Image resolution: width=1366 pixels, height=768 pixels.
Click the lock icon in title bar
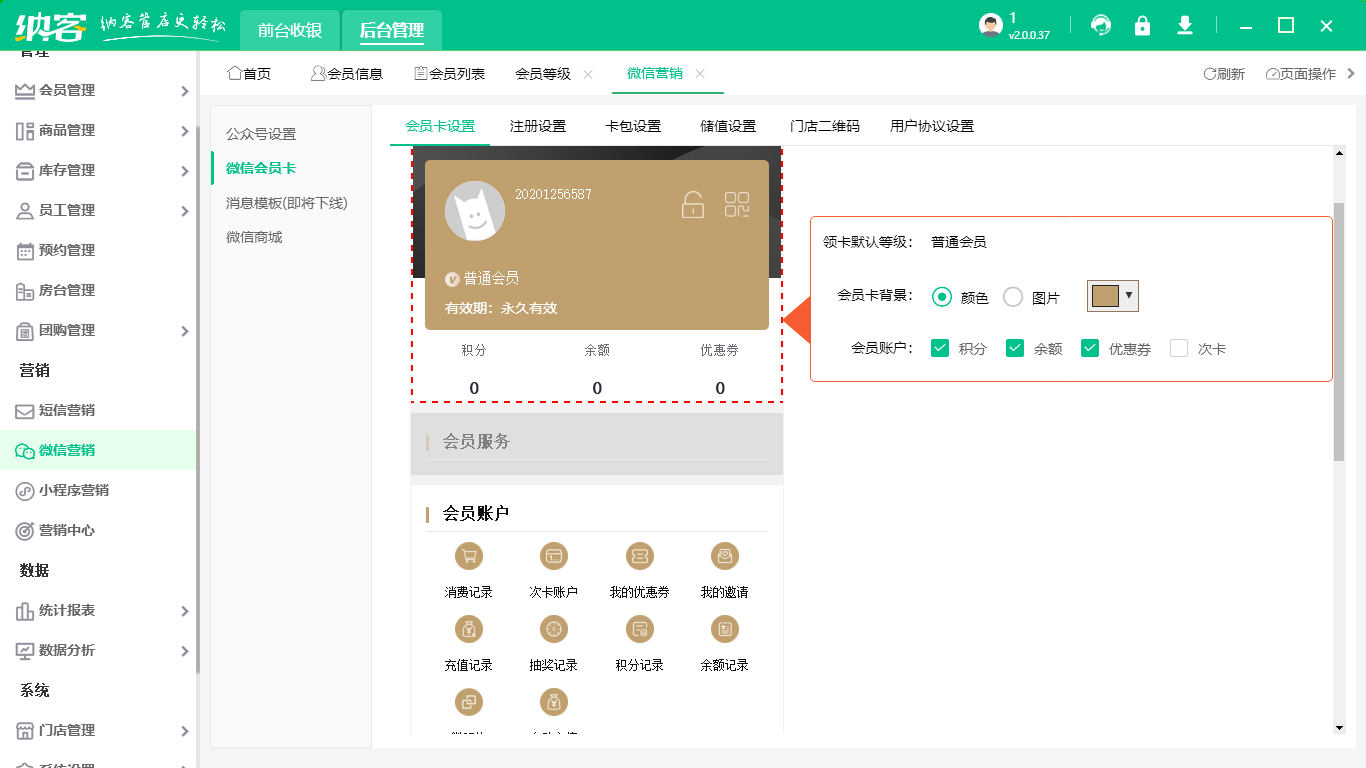[x=1143, y=24]
